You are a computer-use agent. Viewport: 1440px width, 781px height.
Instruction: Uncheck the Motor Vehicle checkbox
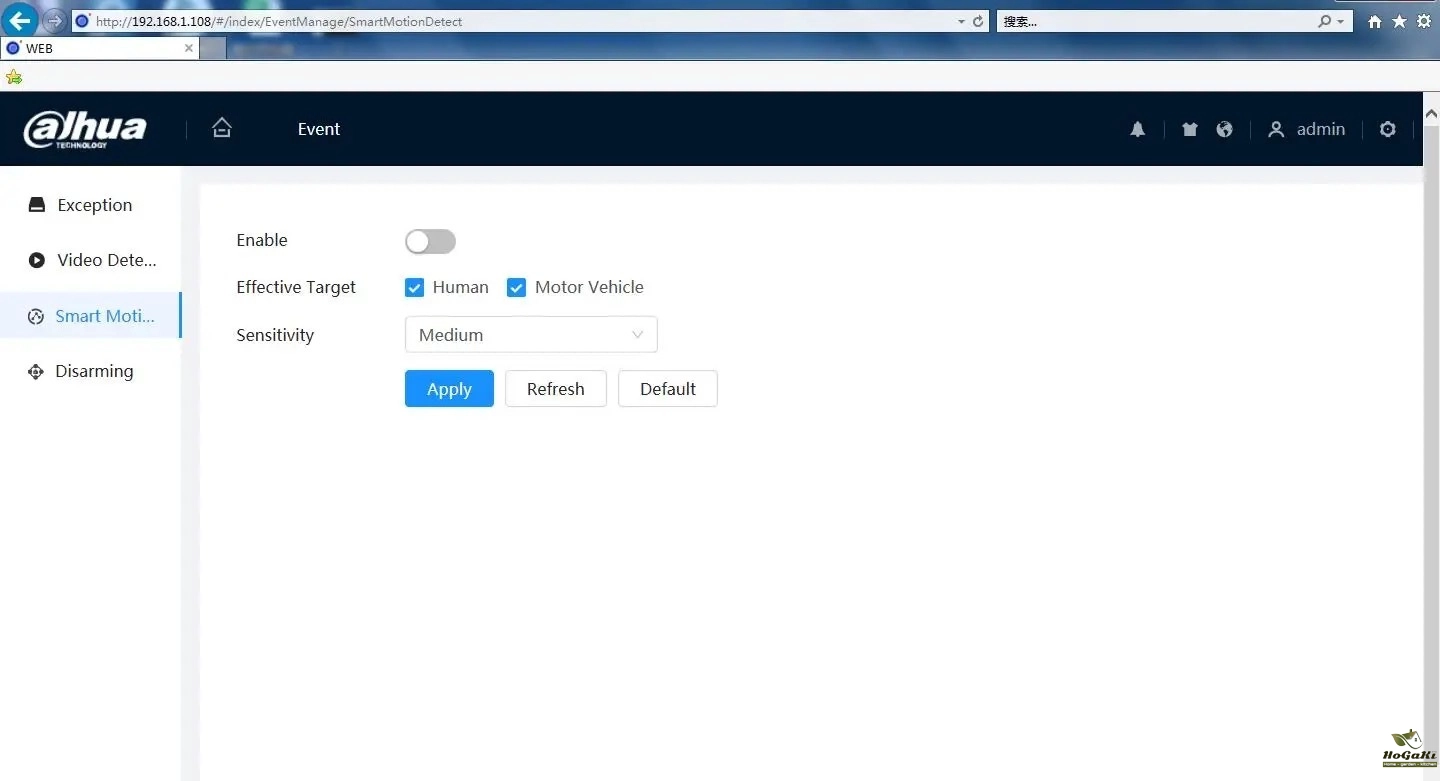point(516,288)
